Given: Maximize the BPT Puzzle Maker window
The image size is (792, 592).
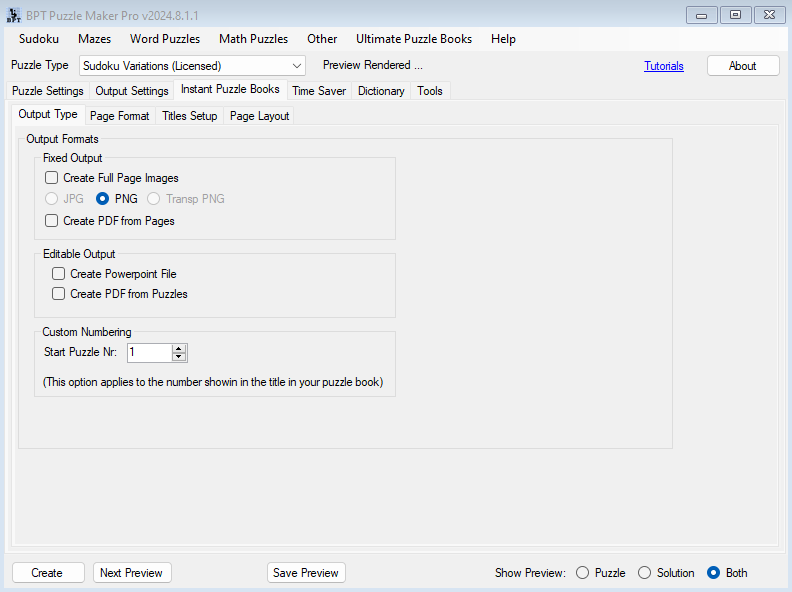Looking at the screenshot, I should 735,15.
